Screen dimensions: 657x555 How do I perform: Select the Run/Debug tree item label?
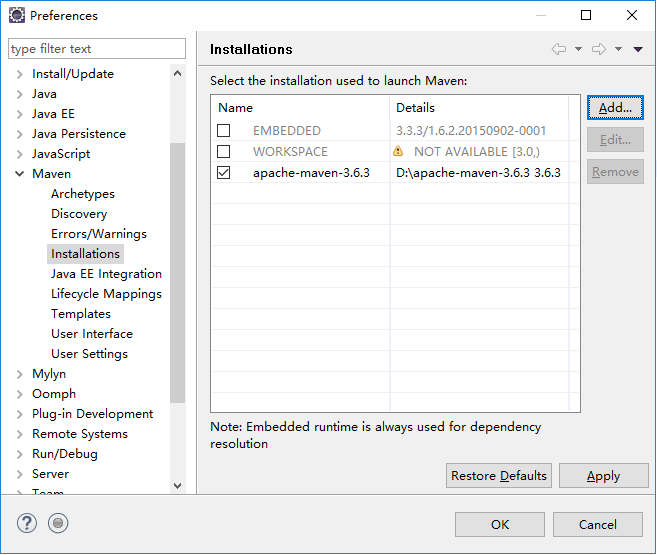point(65,454)
